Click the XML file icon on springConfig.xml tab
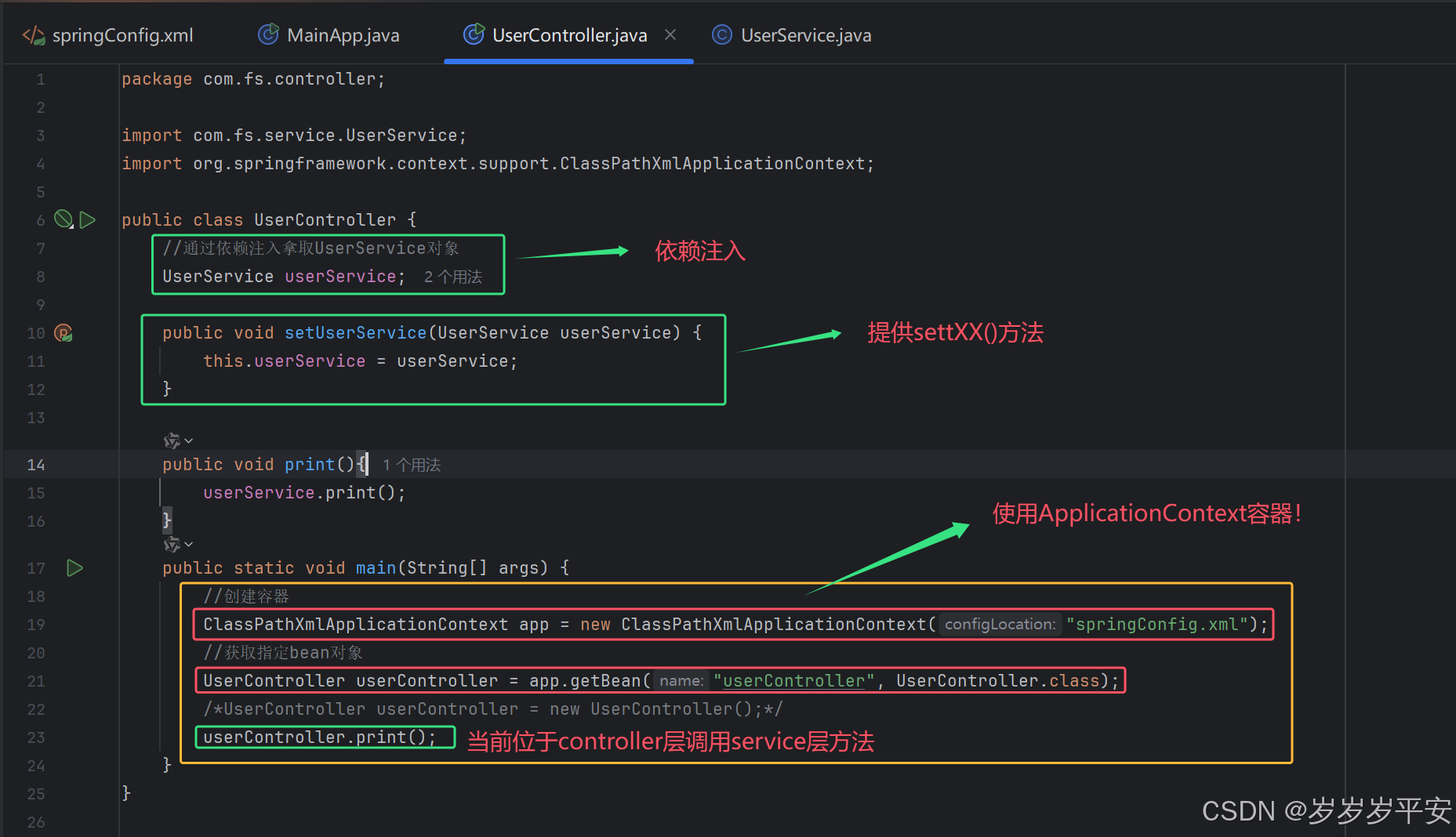The height and width of the screenshot is (837, 1456). [33, 34]
